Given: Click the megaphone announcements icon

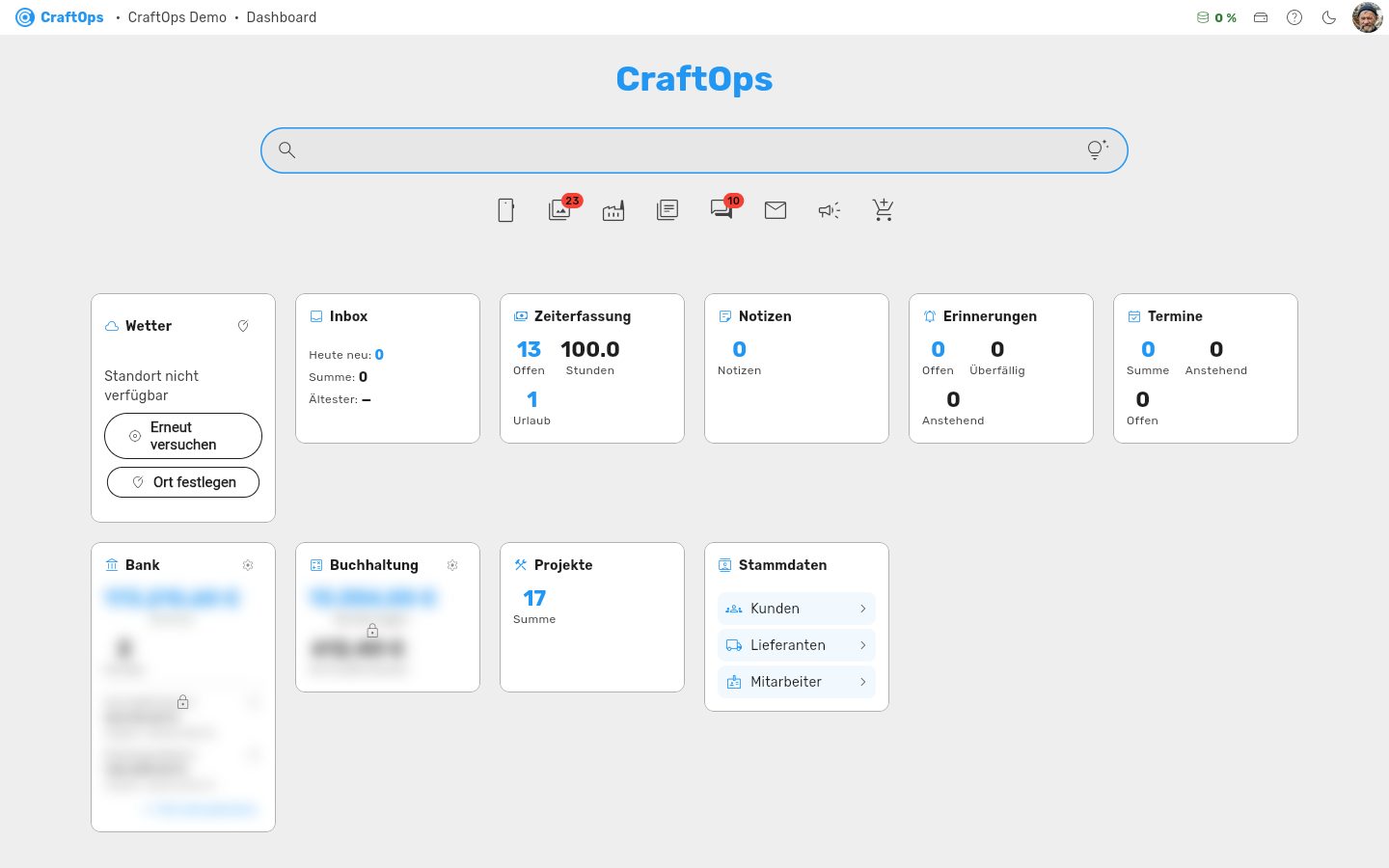Looking at the screenshot, I should (x=830, y=210).
